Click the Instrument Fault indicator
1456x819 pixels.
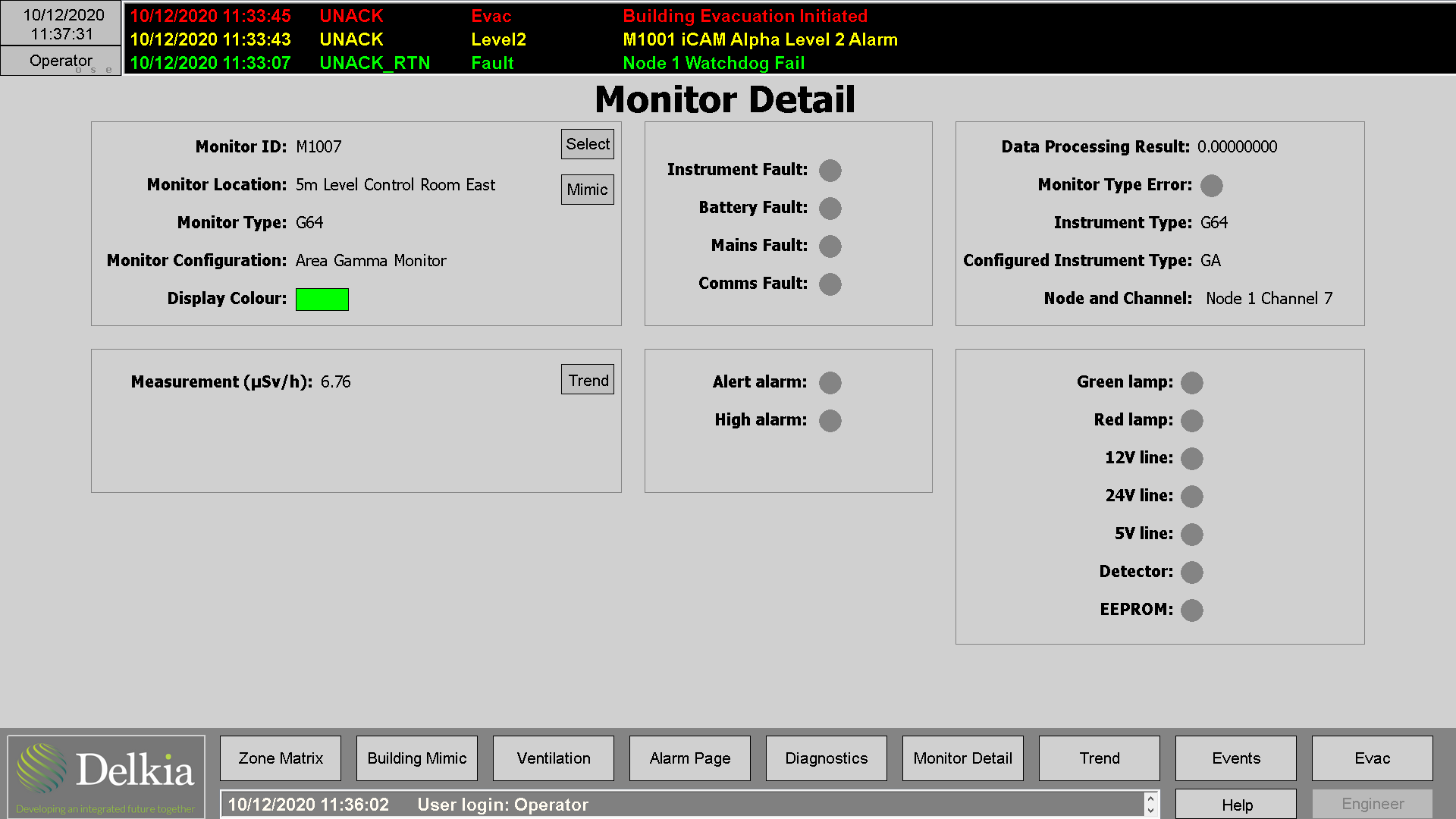(830, 171)
